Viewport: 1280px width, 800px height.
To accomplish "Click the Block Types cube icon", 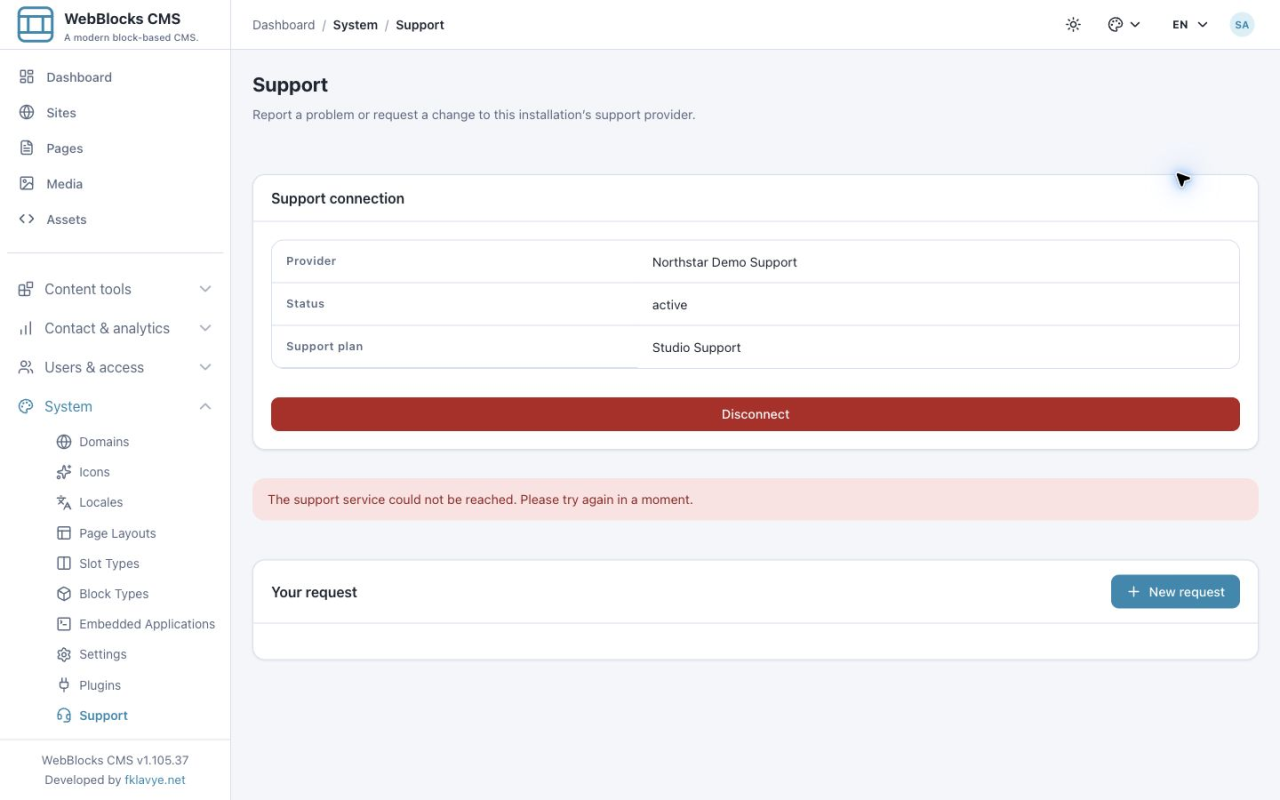I will point(64,594).
